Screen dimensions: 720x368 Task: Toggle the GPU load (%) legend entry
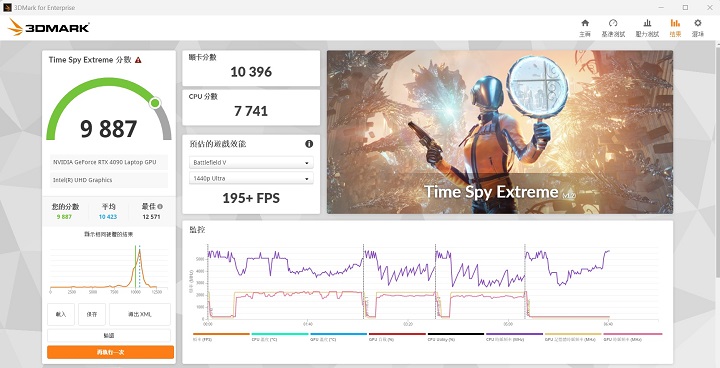(x=397, y=337)
